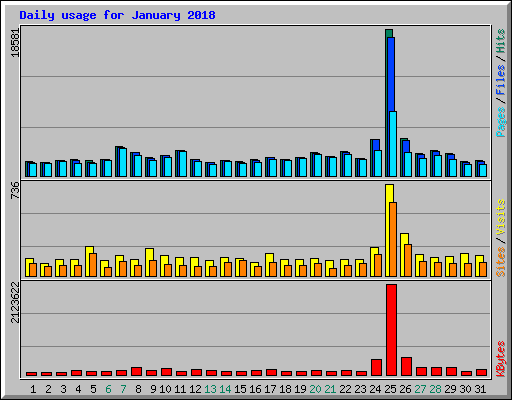Click day 31 on the x-axis

(x=480, y=389)
